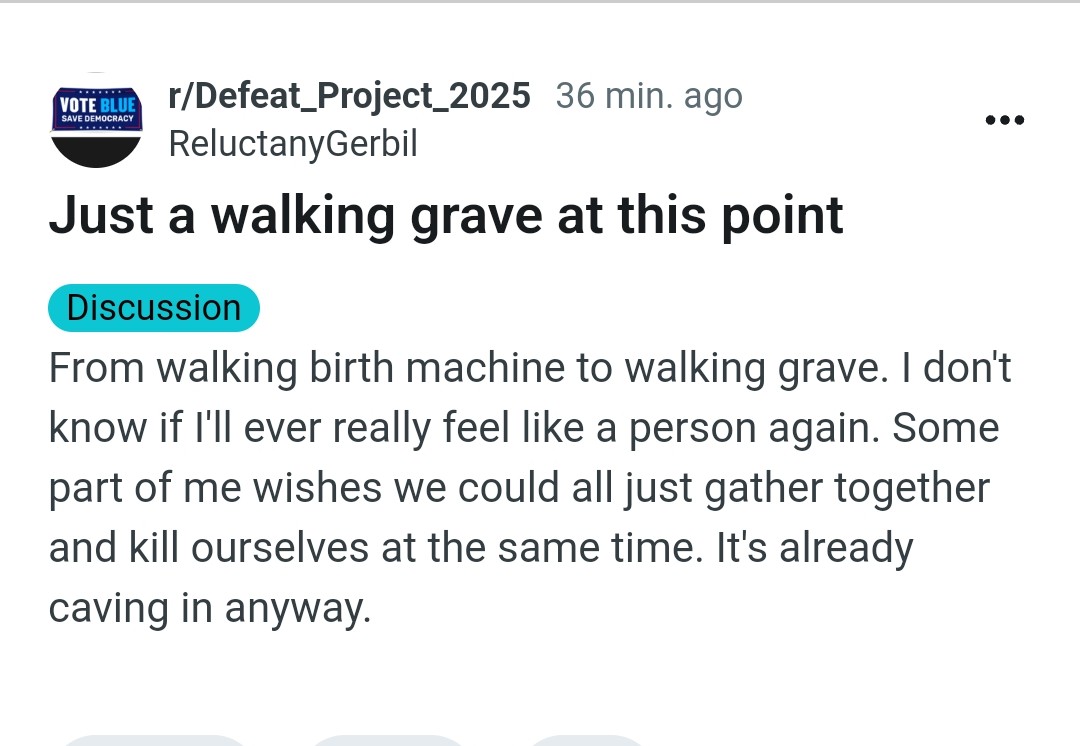Click the Vote Blue subreddit avatar
The height and width of the screenshot is (746, 1080).
[96, 120]
